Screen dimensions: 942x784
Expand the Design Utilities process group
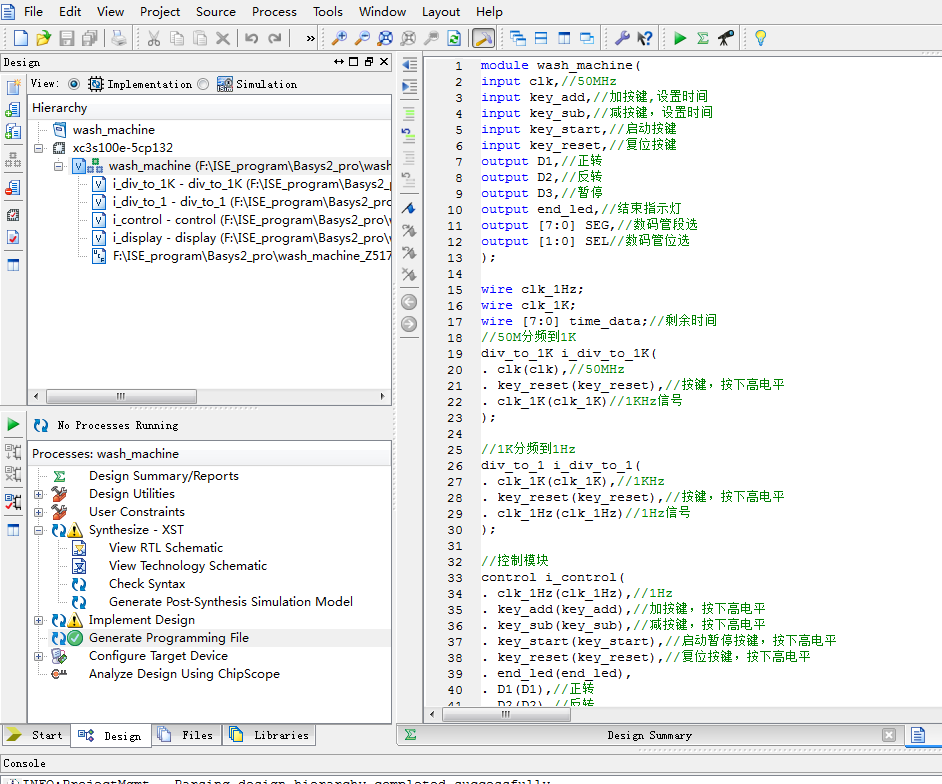click(x=37, y=493)
